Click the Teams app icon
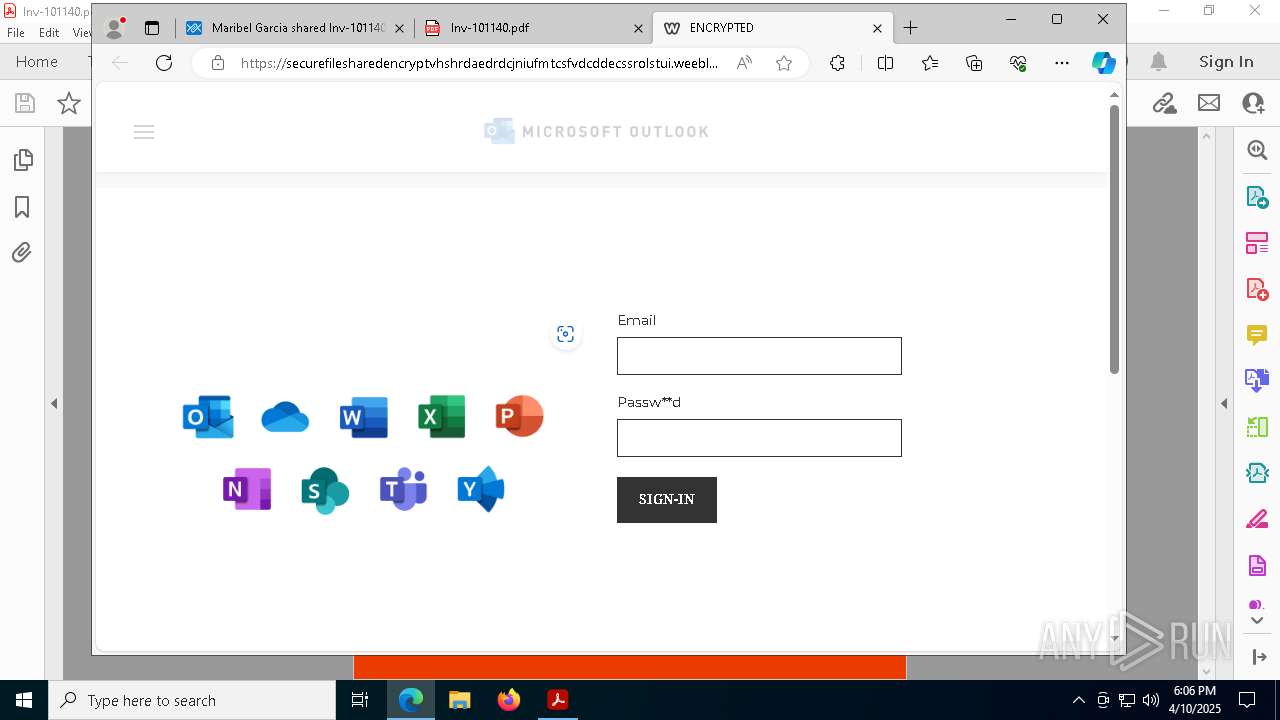This screenshot has height=720, width=1280. [403, 489]
